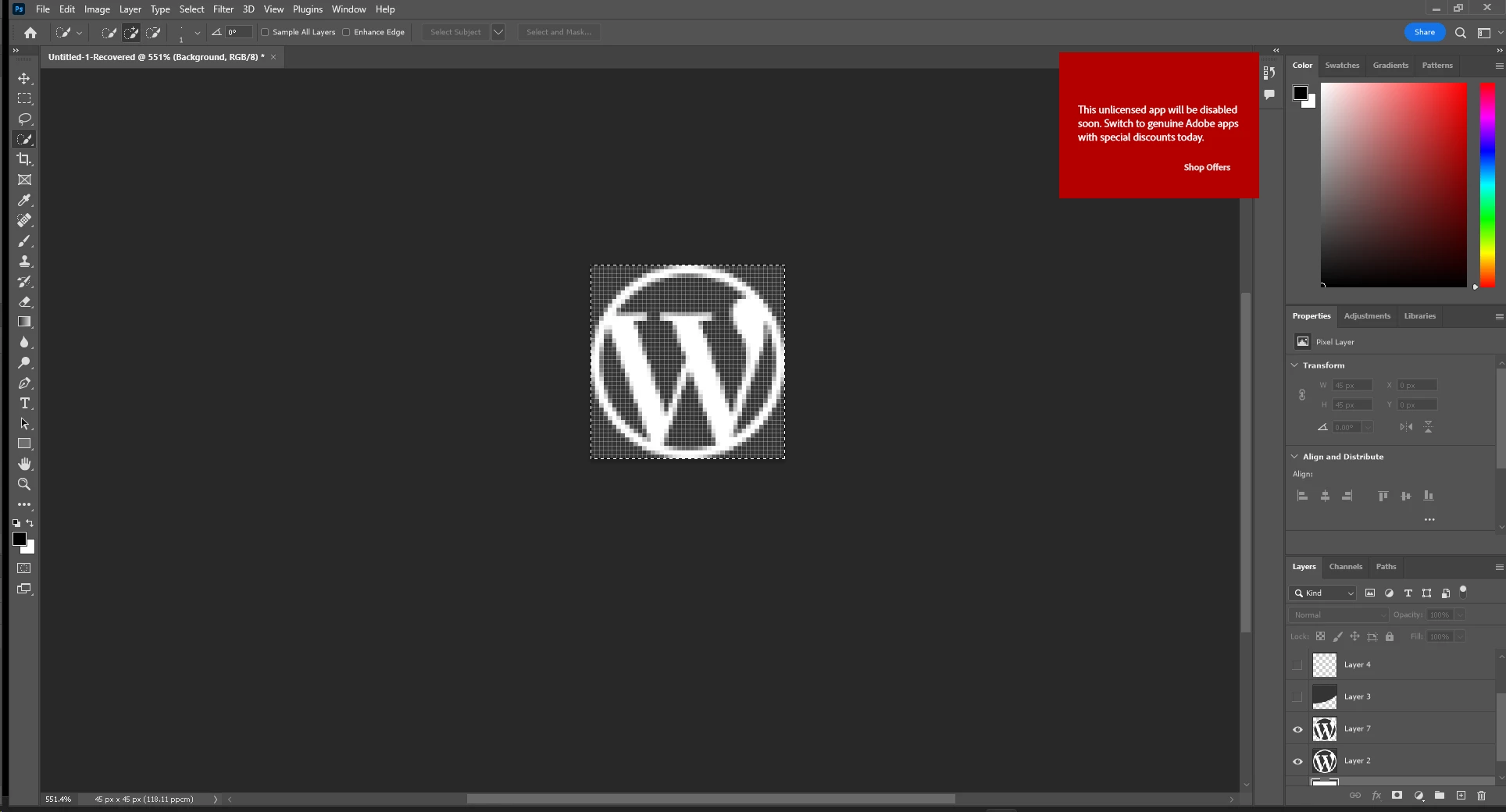Image resolution: width=1506 pixels, height=812 pixels.
Task: Toggle lock transparent pixels
Action: pyautogui.click(x=1320, y=636)
